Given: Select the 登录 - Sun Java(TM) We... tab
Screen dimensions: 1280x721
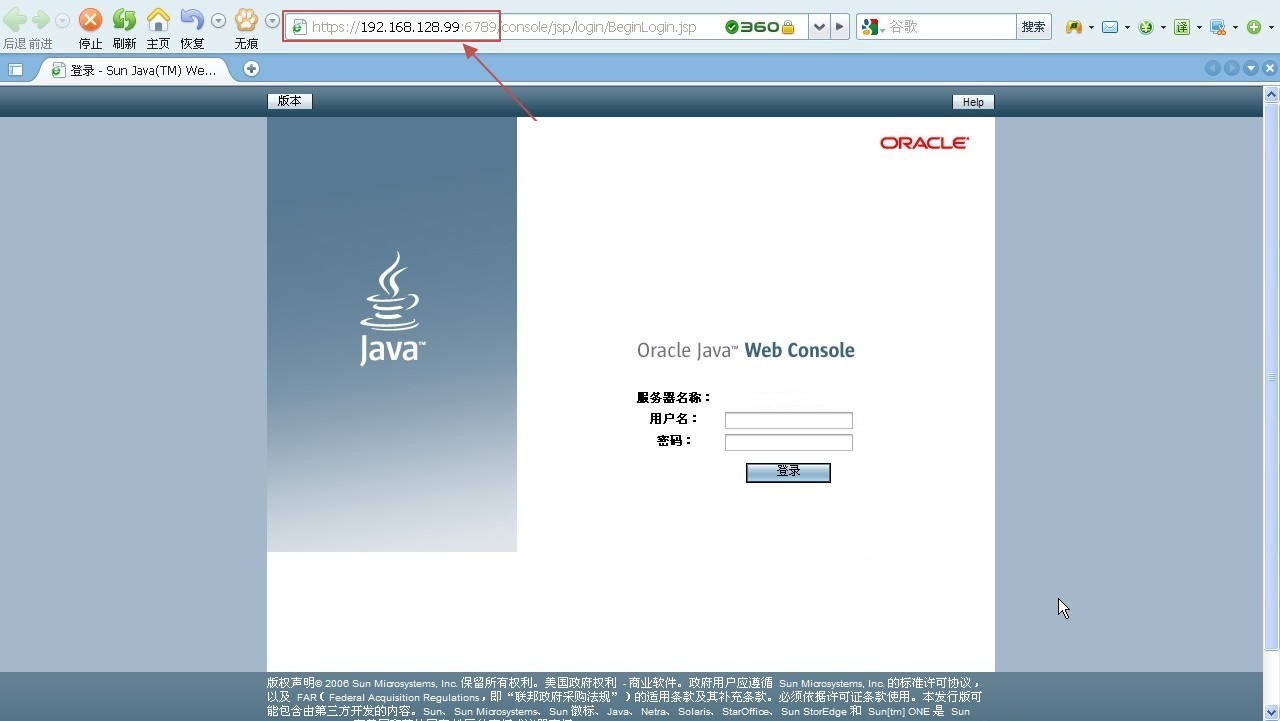Looking at the screenshot, I should (x=134, y=70).
